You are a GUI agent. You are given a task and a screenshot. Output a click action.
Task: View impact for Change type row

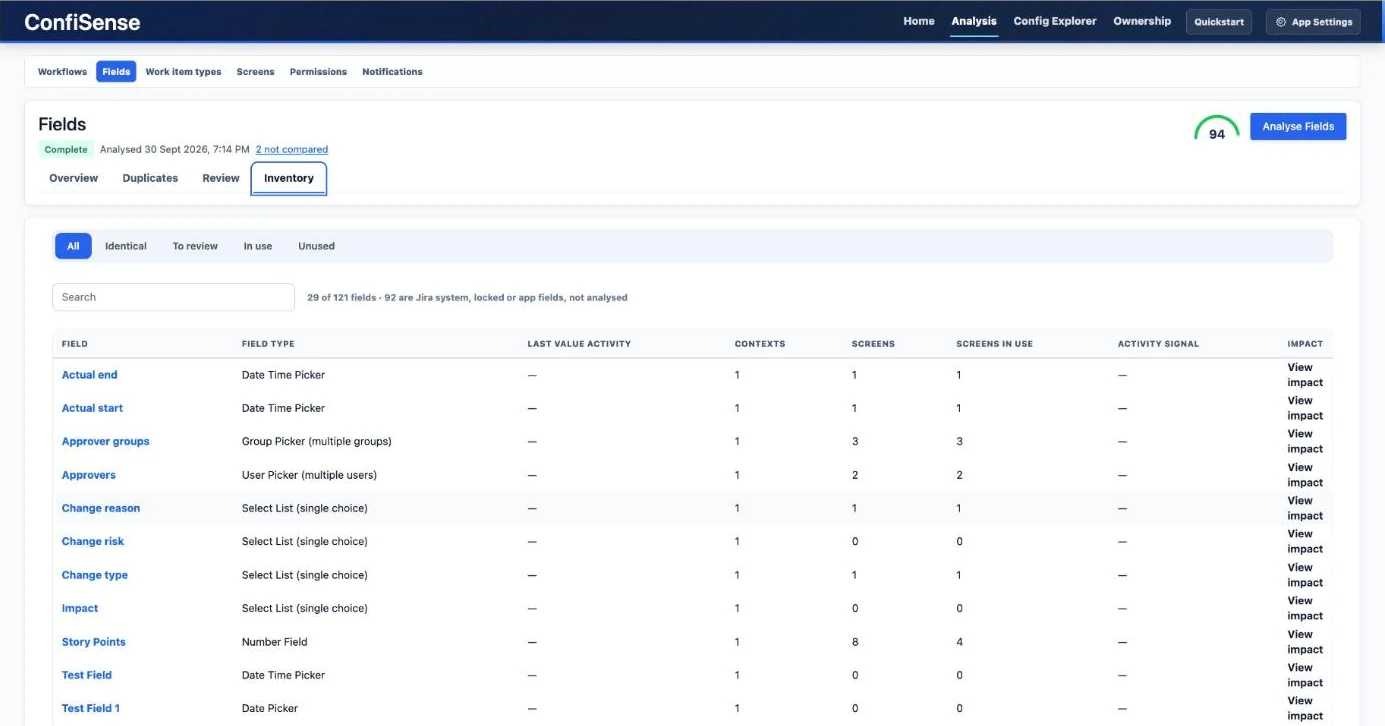click(1305, 575)
